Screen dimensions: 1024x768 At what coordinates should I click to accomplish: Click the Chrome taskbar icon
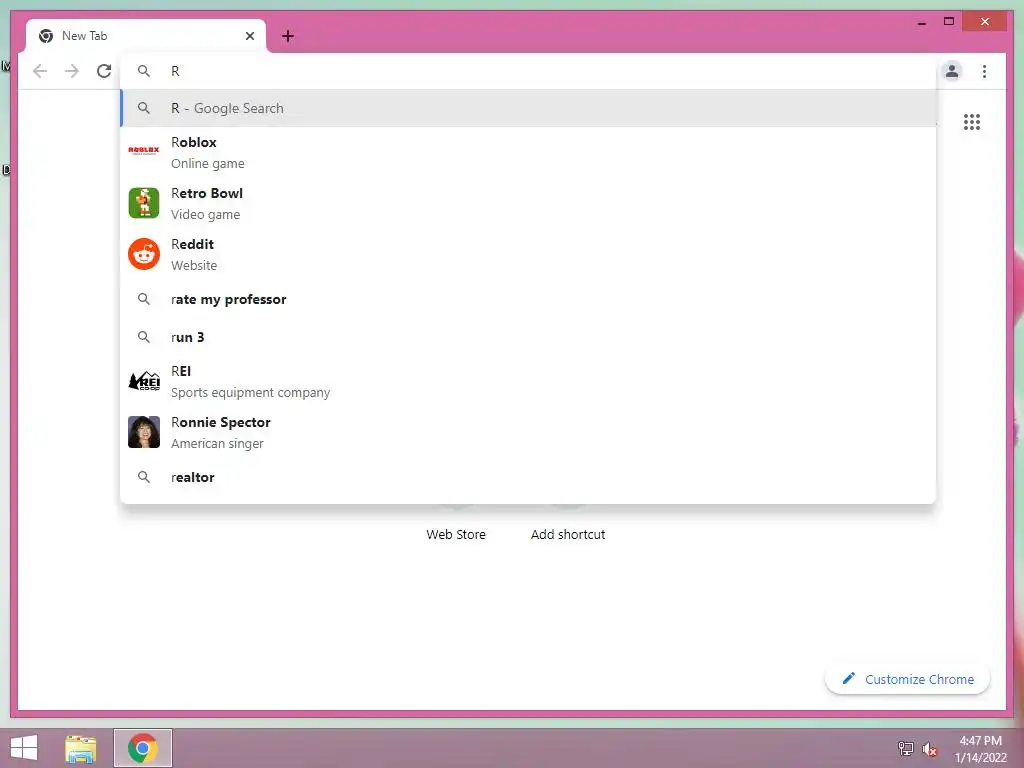142,748
